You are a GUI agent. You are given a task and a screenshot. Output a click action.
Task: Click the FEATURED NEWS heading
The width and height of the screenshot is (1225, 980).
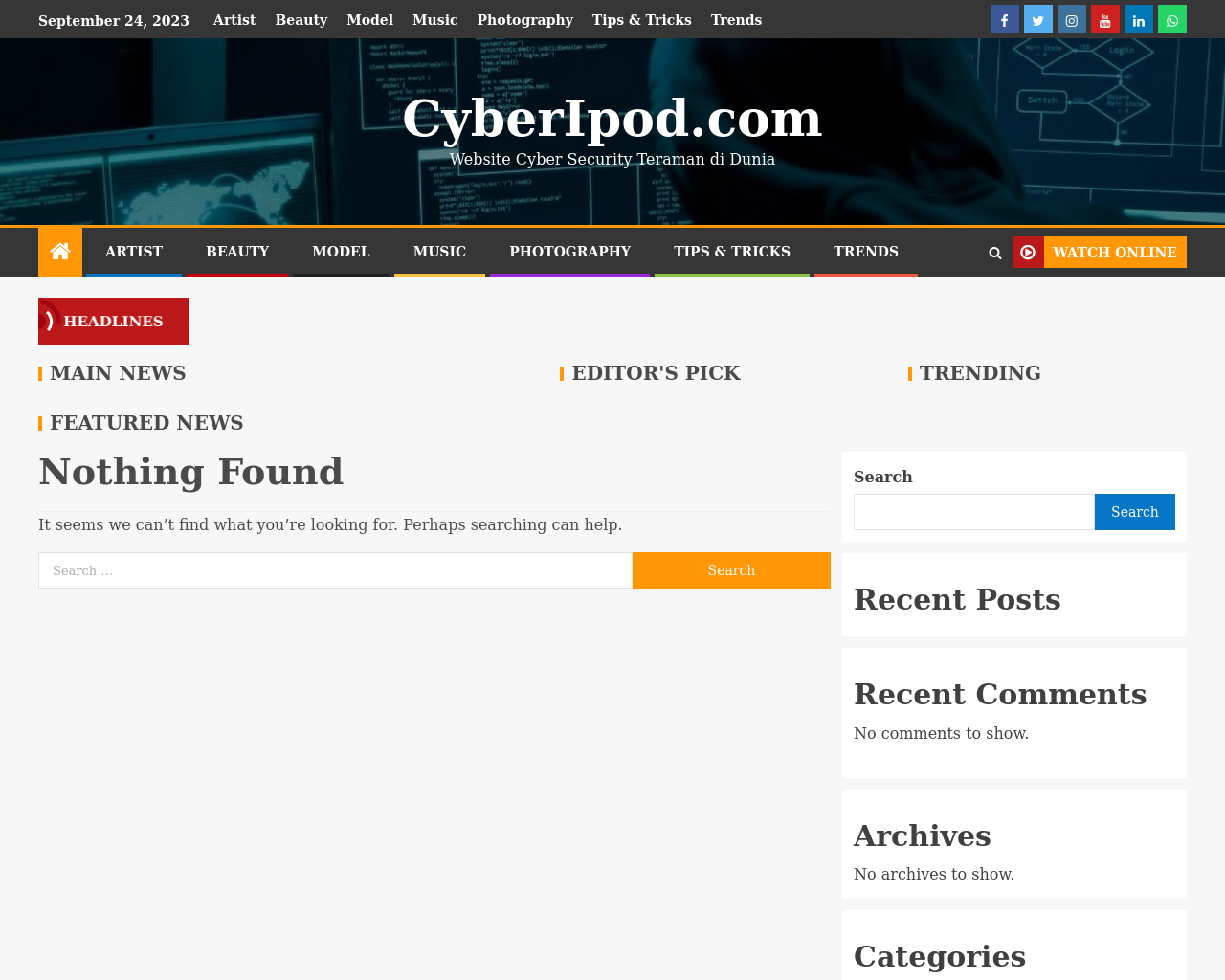click(146, 423)
